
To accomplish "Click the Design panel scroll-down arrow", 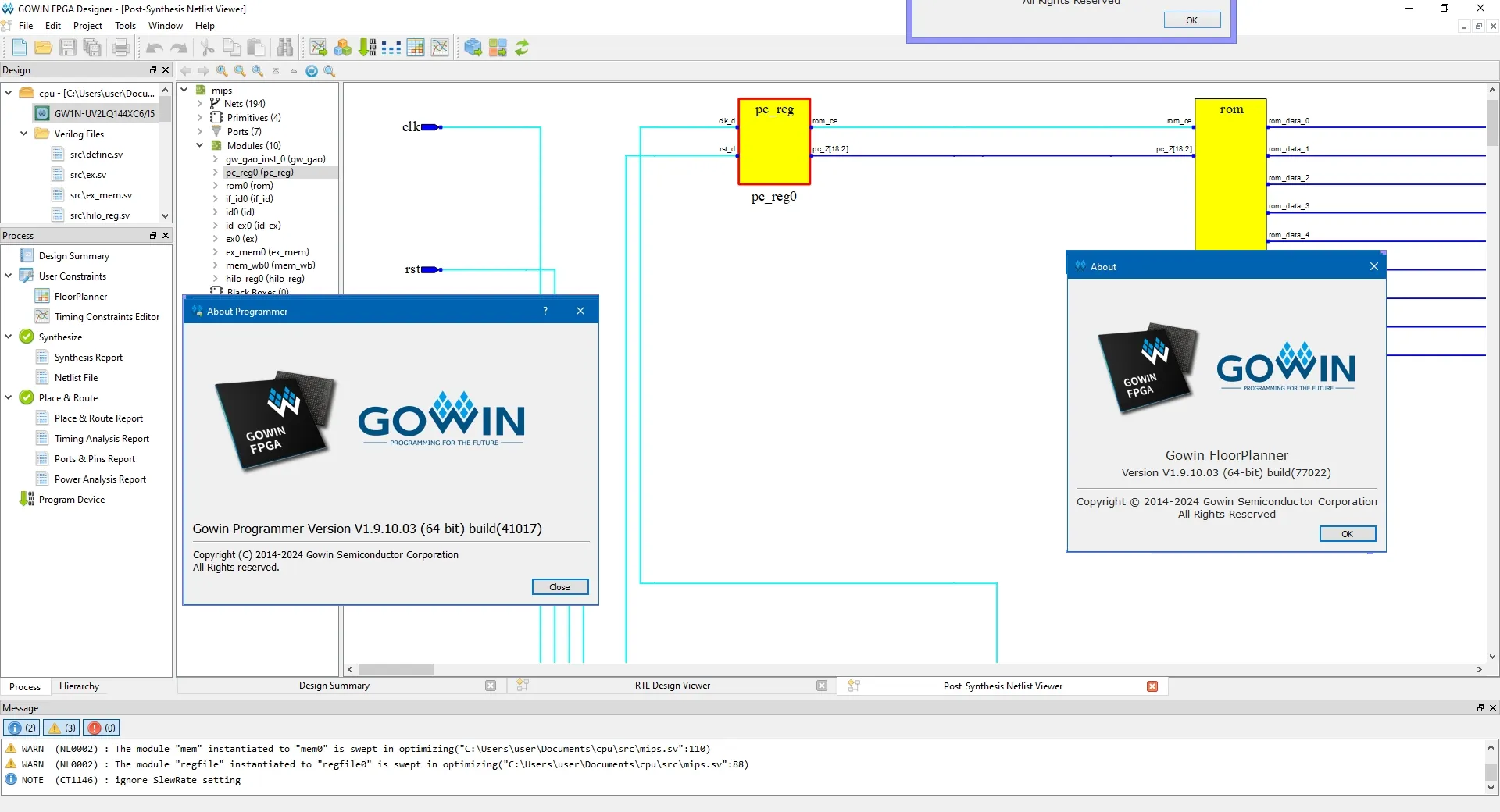I will [165, 216].
